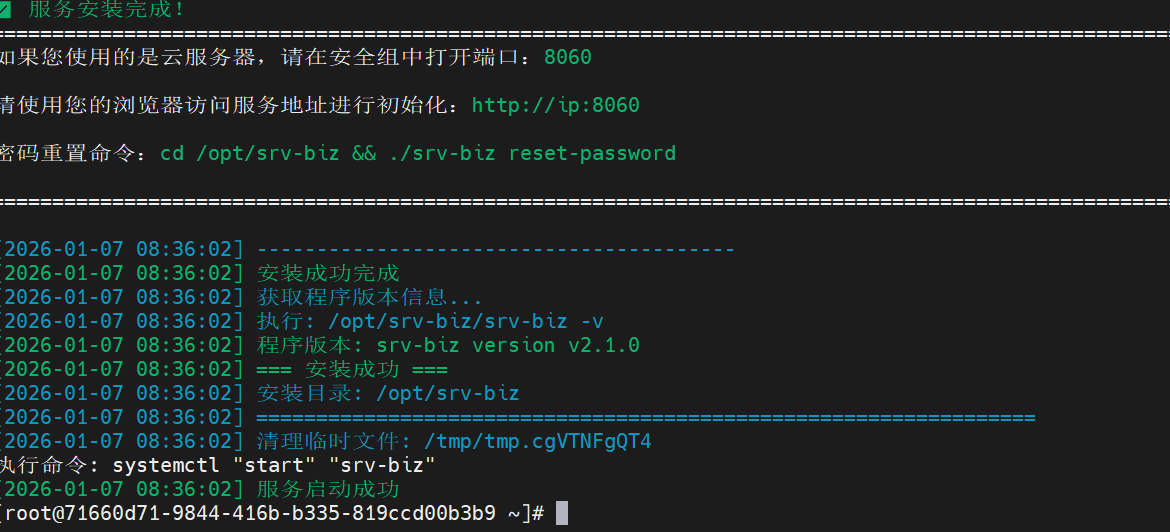Click the 密码重置命令 label

coord(72,153)
